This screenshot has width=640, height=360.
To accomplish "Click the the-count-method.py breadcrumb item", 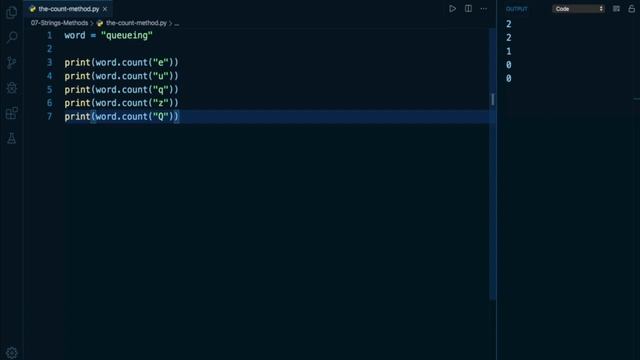I will click(136, 23).
